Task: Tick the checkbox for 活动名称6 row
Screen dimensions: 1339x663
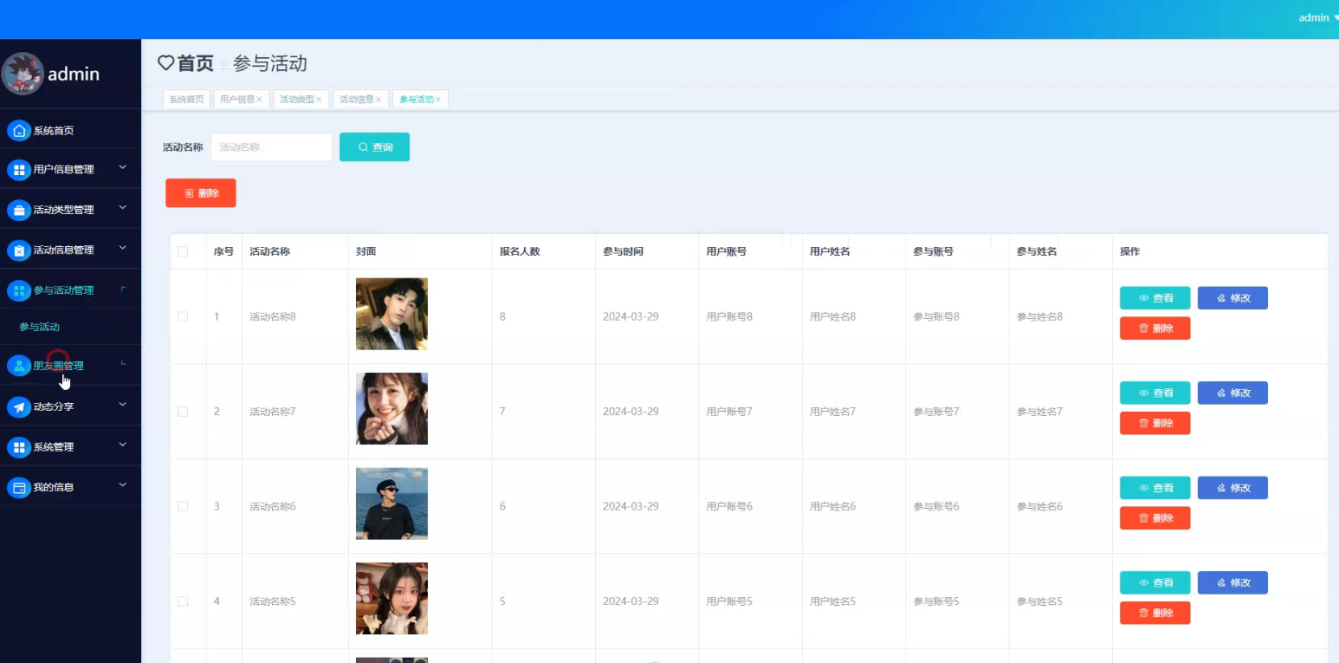Action: (183, 506)
